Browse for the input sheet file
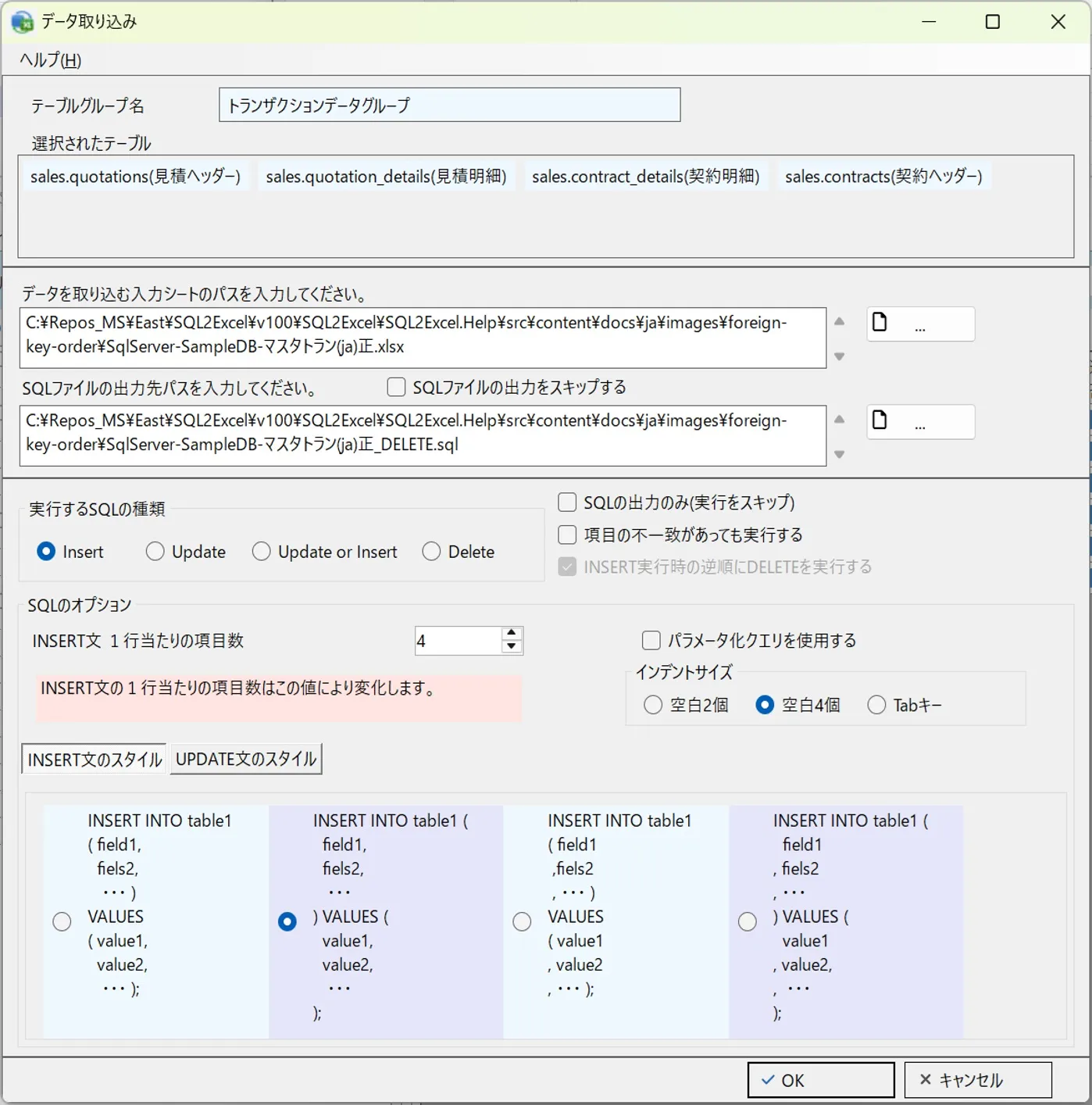The height and width of the screenshot is (1105, 1092). 920,324
